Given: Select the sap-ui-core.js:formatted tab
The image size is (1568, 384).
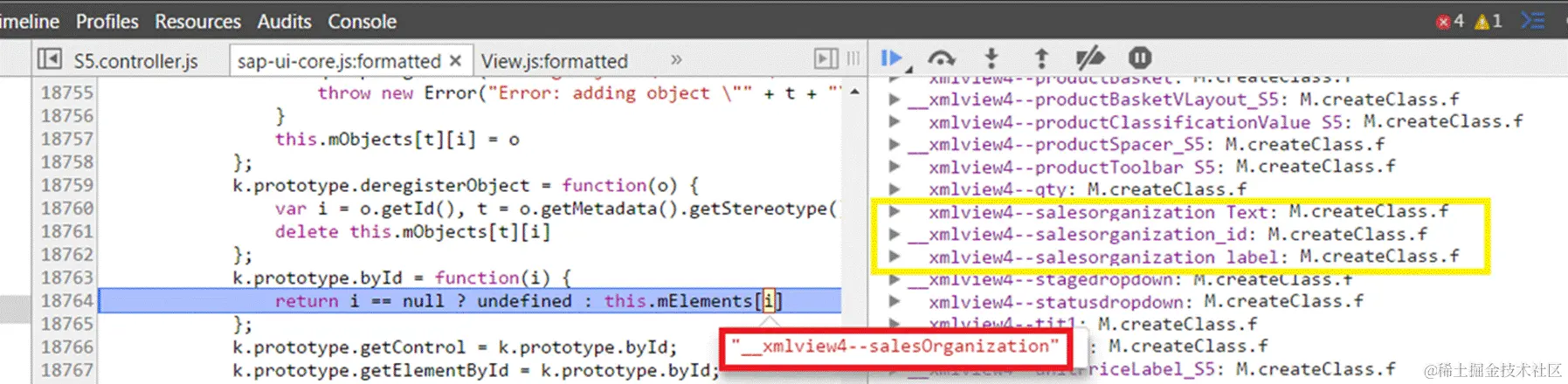Looking at the screenshot, I should 339,61.
